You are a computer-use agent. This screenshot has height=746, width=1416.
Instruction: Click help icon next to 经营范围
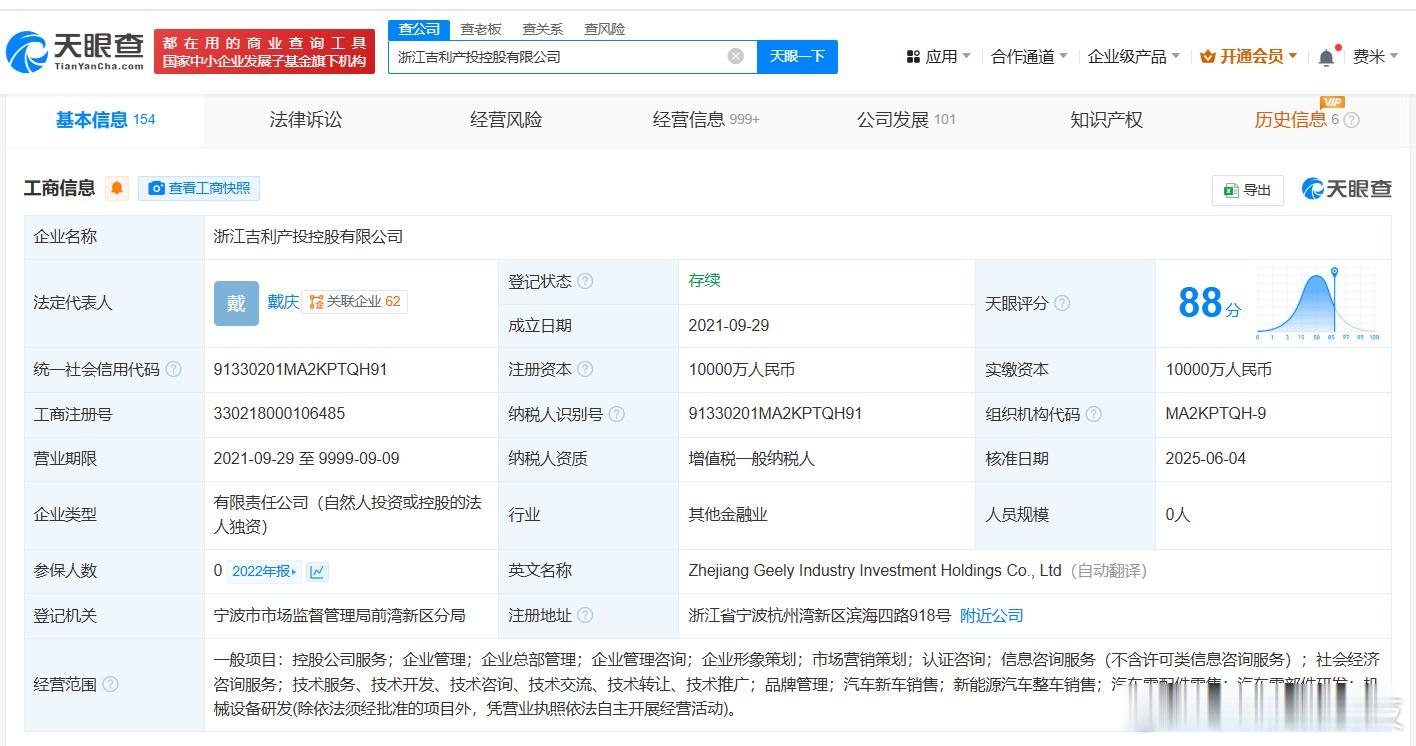pos(110,684)
